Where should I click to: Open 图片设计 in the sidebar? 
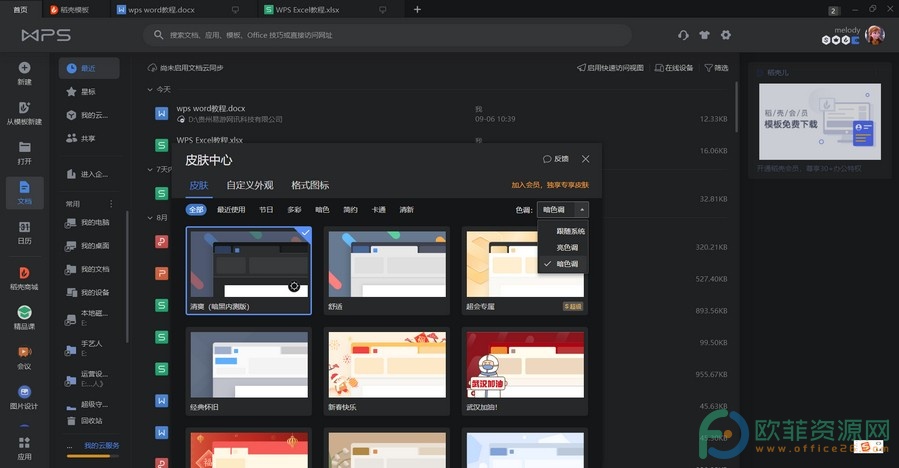tap(24, 397)
